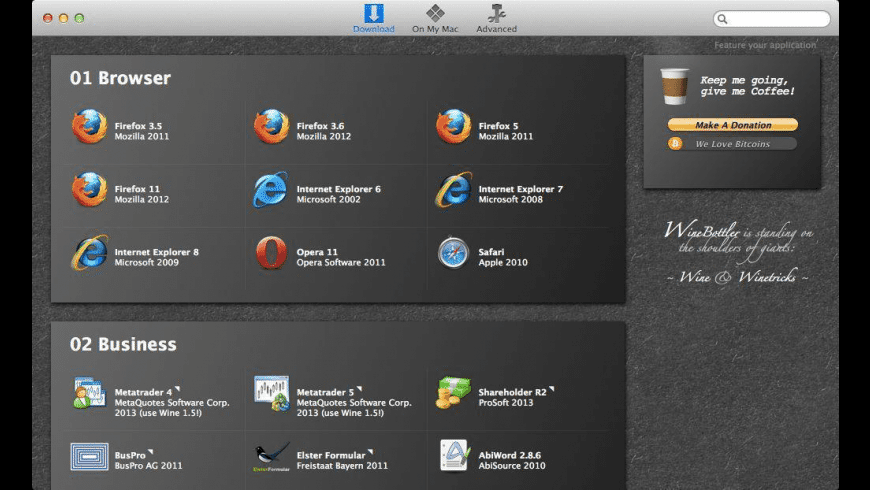870x490 pixels.
Task: Click the Advanced tools icon
Action: pyautogui.click(x=496, y=13)
